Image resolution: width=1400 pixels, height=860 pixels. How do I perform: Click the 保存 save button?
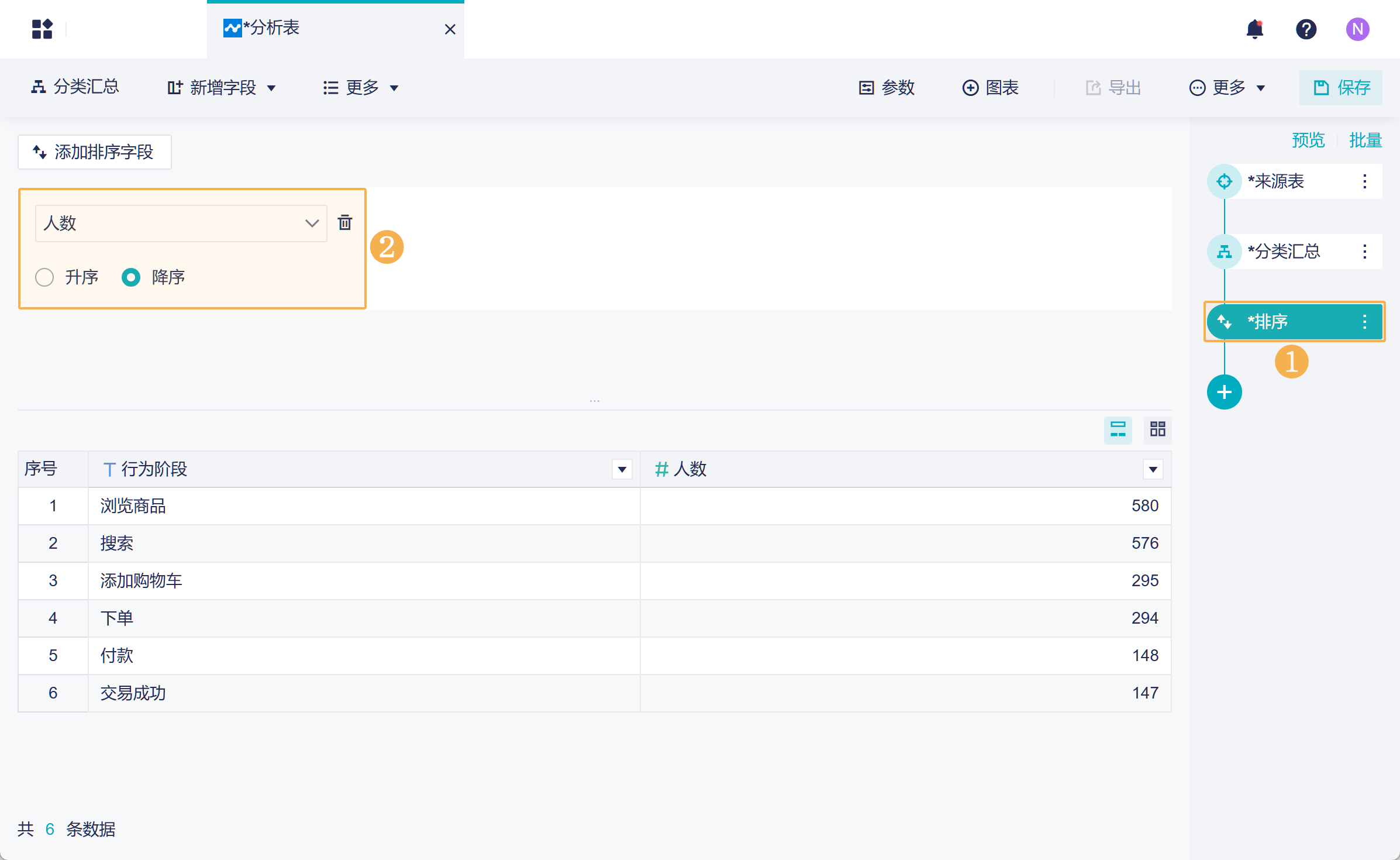(1340, 88)
